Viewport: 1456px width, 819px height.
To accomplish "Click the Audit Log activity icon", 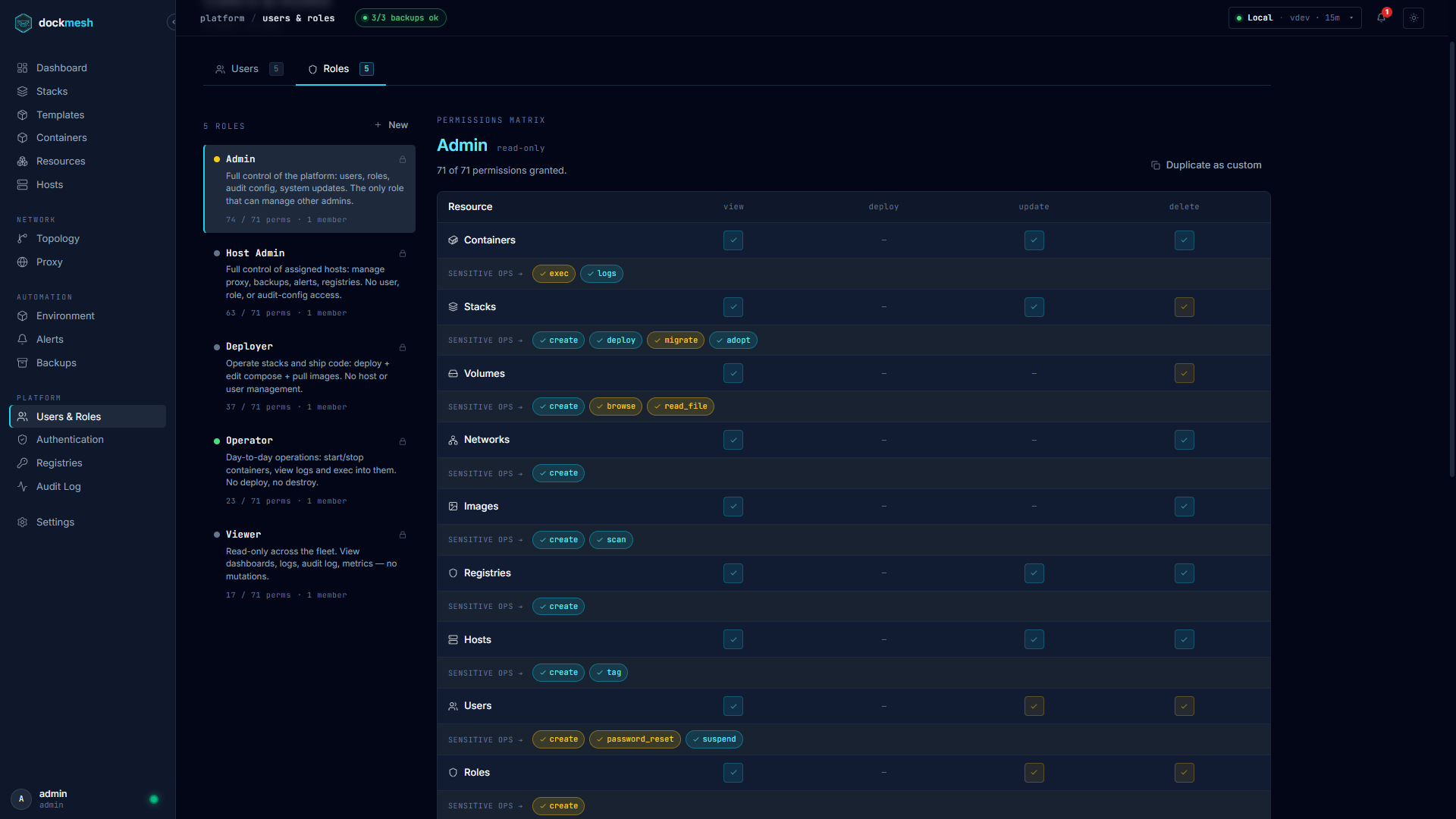I will point(23,486).
